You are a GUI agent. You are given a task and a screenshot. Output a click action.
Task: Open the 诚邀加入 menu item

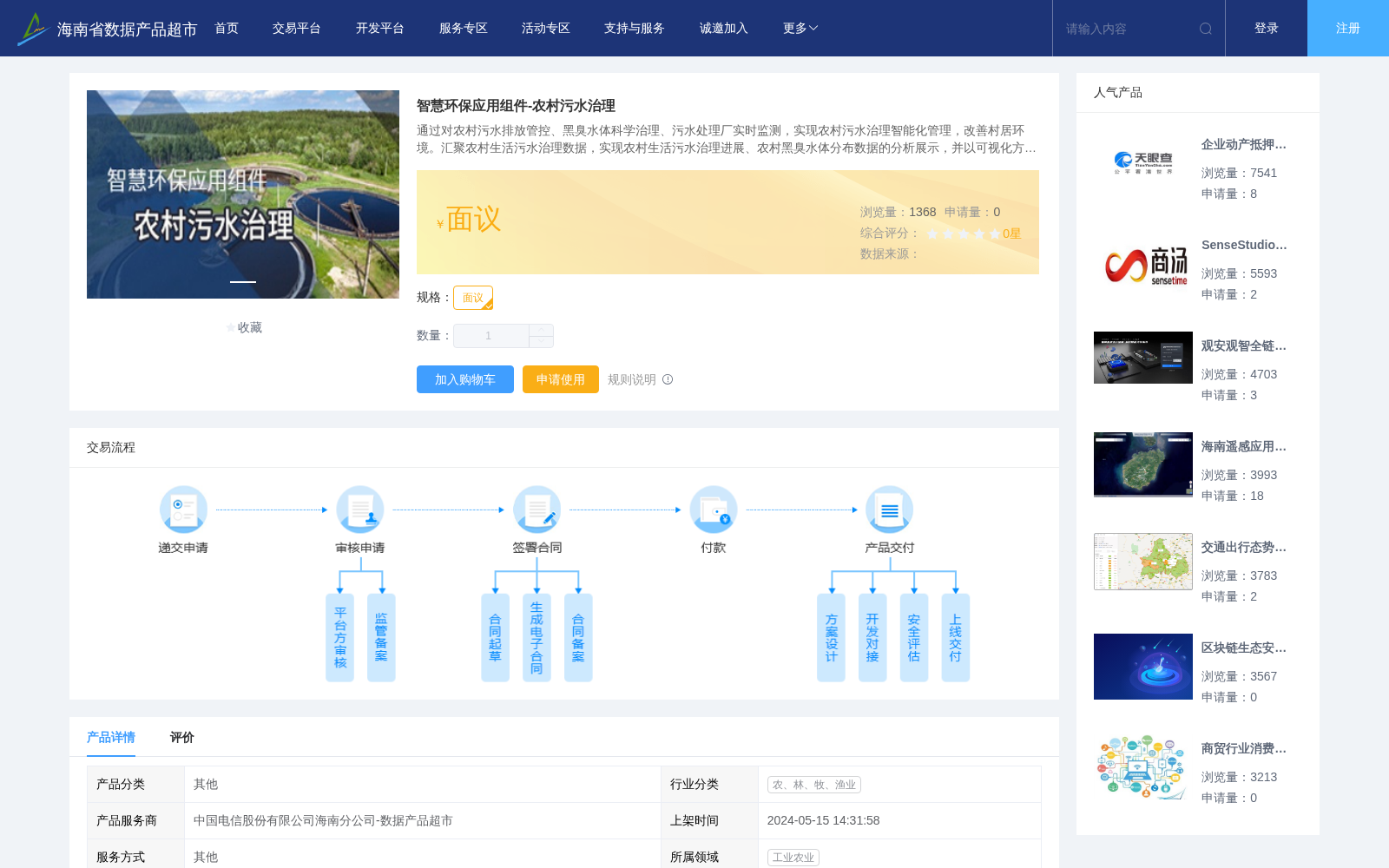pyautogui.click(x=724, y=29)
